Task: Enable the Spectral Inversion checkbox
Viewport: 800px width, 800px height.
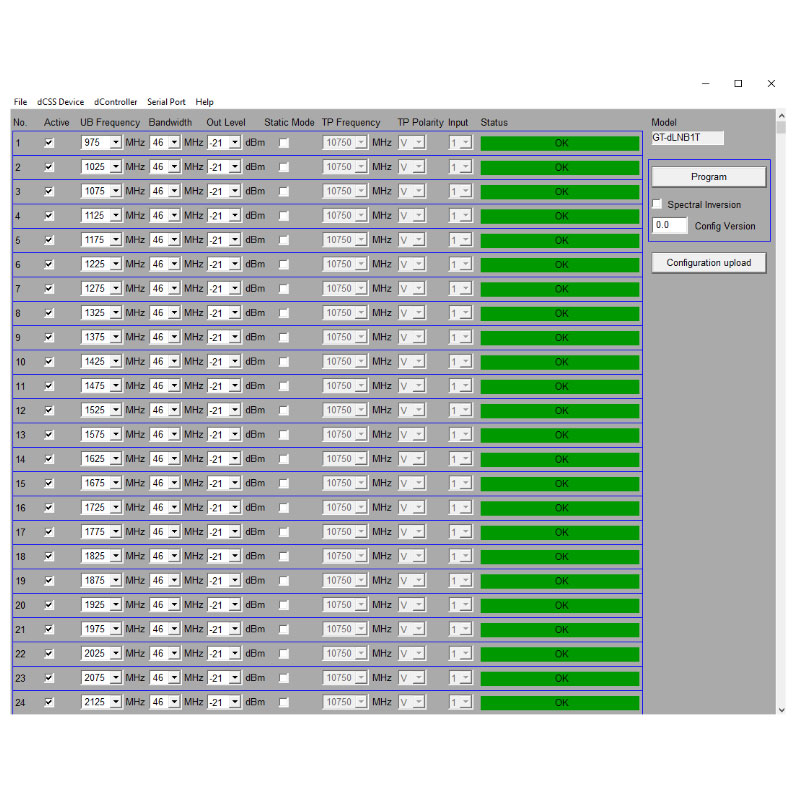Action: tap(657, 204)
